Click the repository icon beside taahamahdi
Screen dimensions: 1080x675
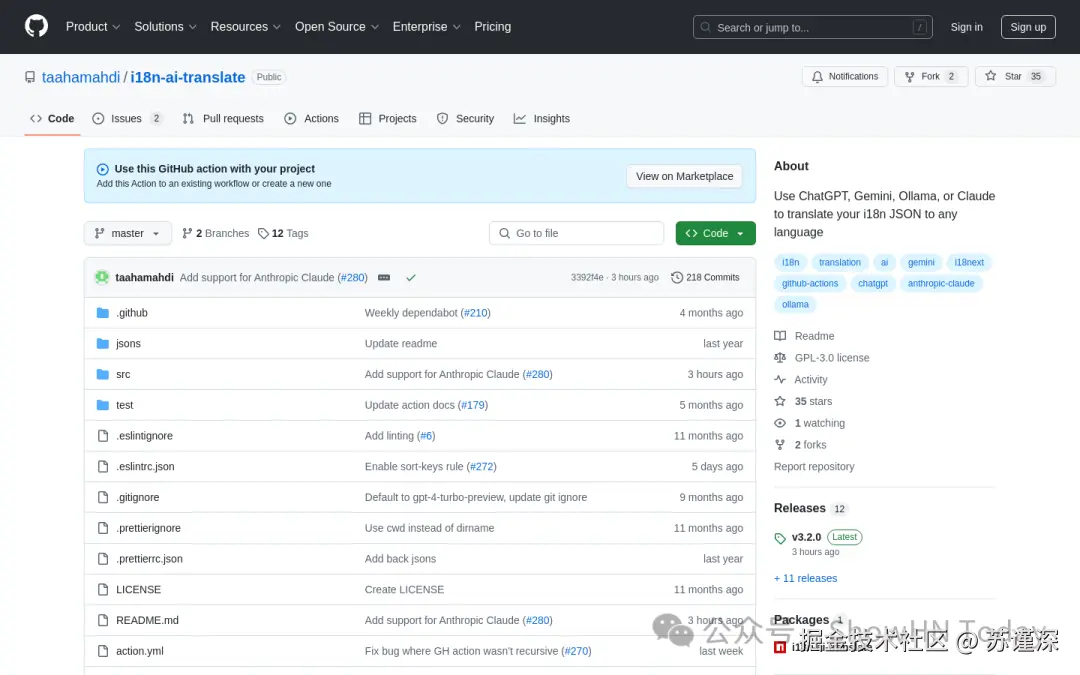[30, 77]
